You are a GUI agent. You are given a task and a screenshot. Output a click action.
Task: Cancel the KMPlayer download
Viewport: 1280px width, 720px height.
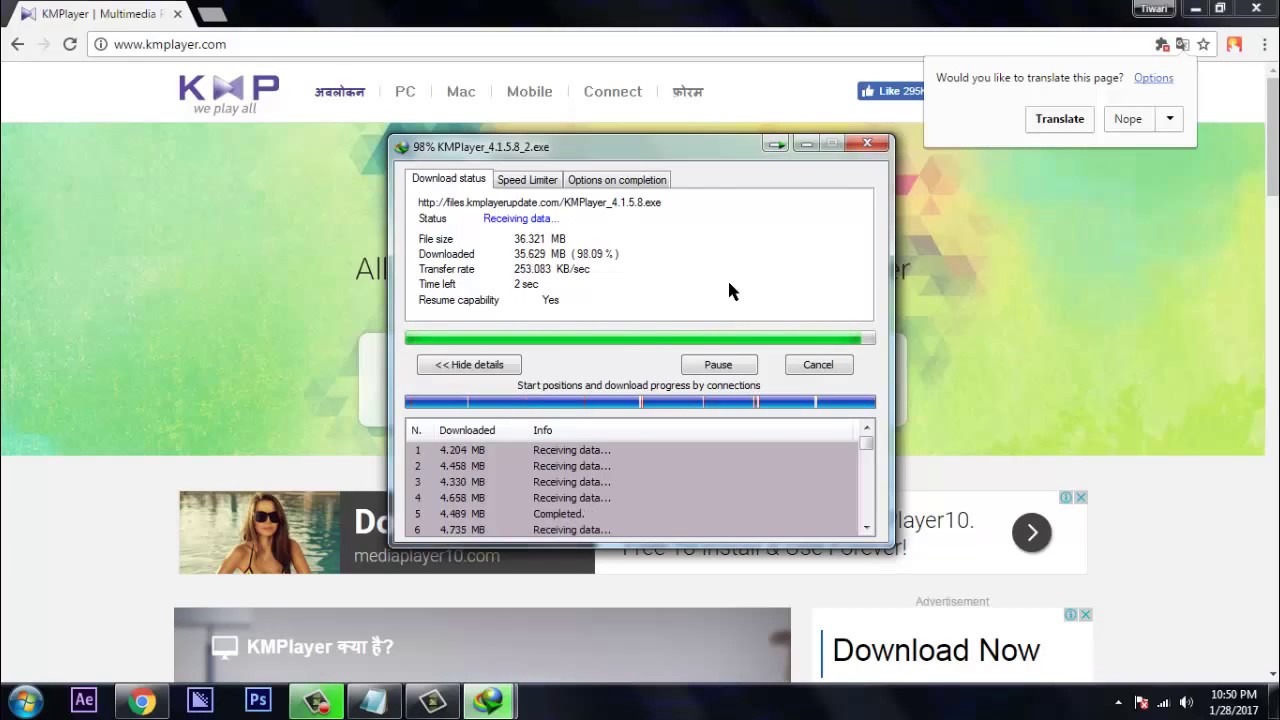(x=818, y=365)
